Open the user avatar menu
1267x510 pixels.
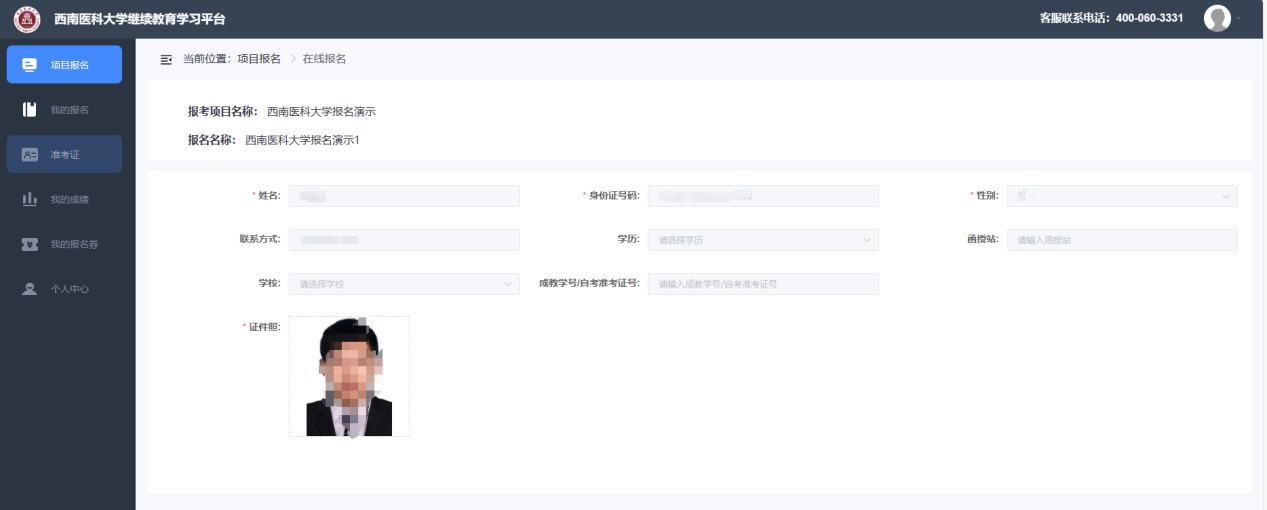click(1217, 18)
